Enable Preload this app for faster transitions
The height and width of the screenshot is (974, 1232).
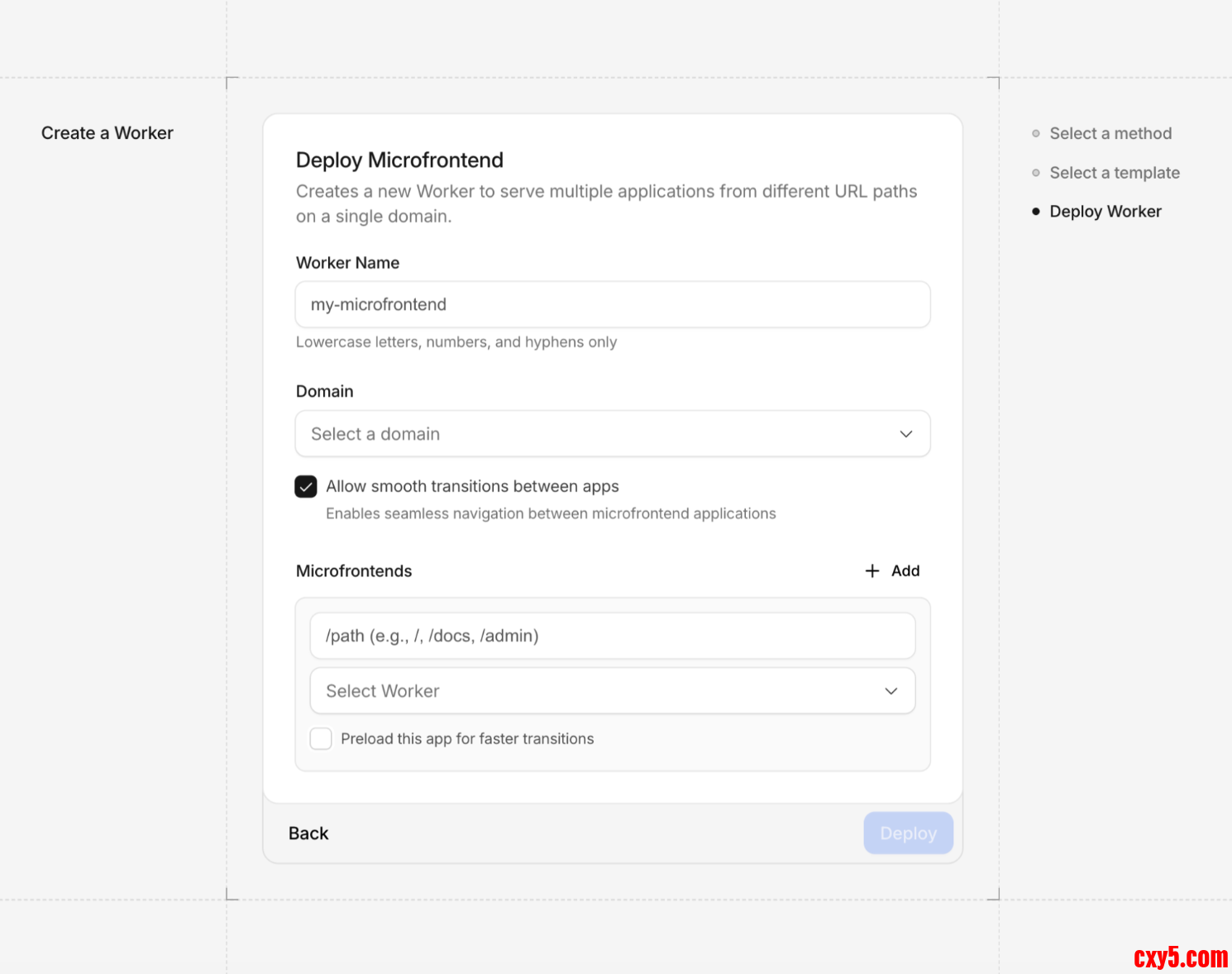pyautogui.click(x=321, y=738)
